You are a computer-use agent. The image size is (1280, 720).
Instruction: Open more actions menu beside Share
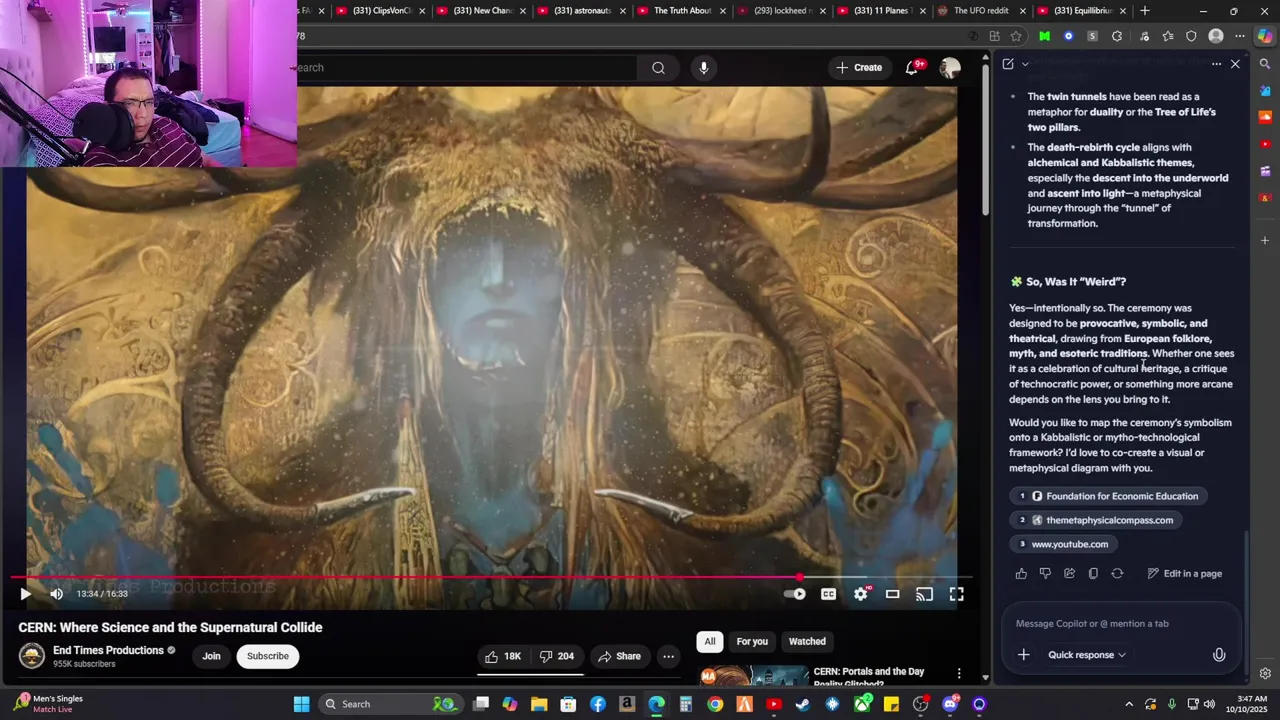coord(668,656)
